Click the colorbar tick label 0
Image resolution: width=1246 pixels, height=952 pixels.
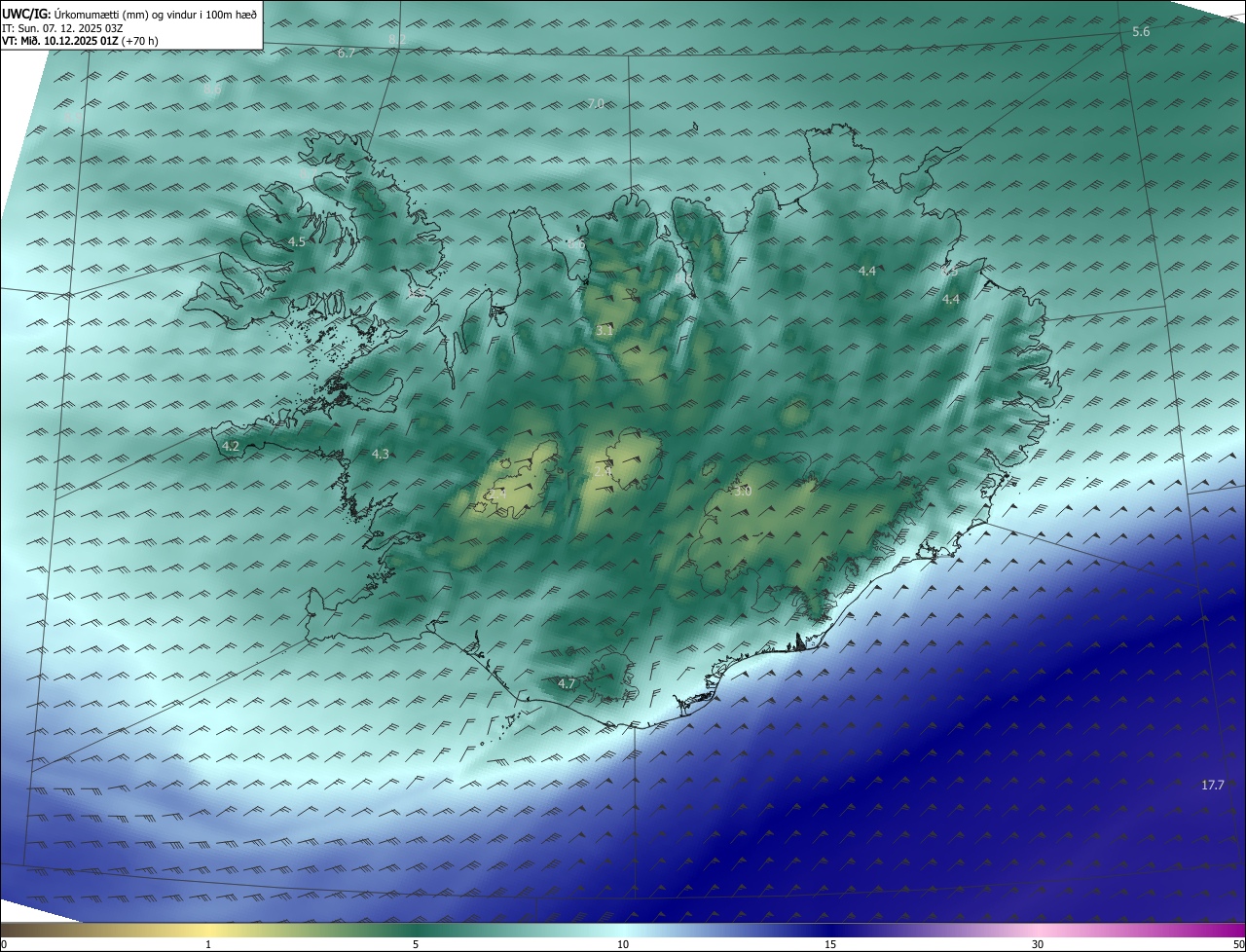4,944
